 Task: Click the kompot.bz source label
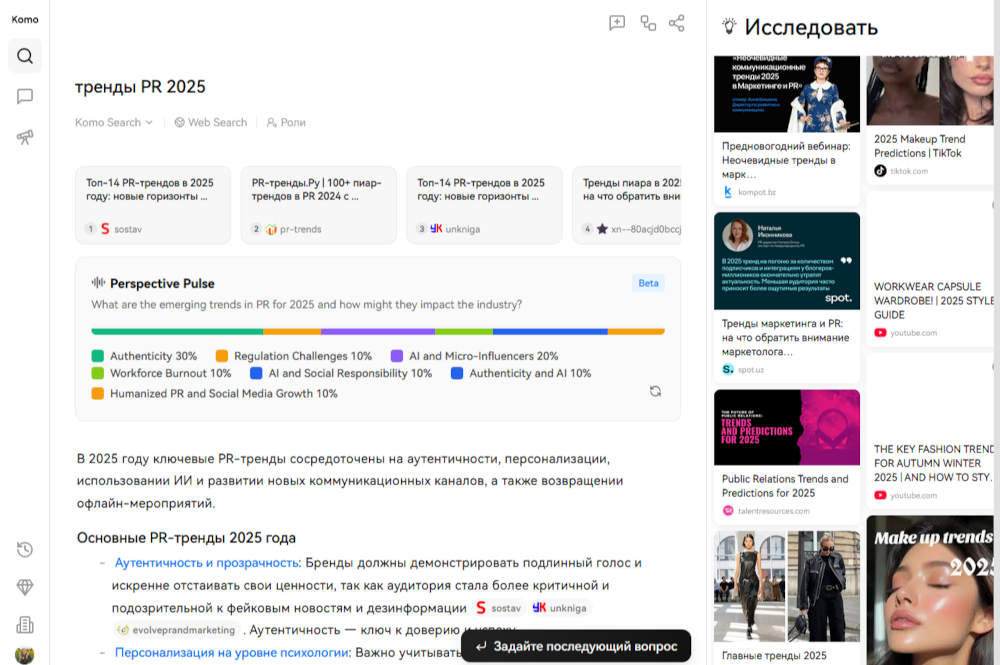pos(757,192)
